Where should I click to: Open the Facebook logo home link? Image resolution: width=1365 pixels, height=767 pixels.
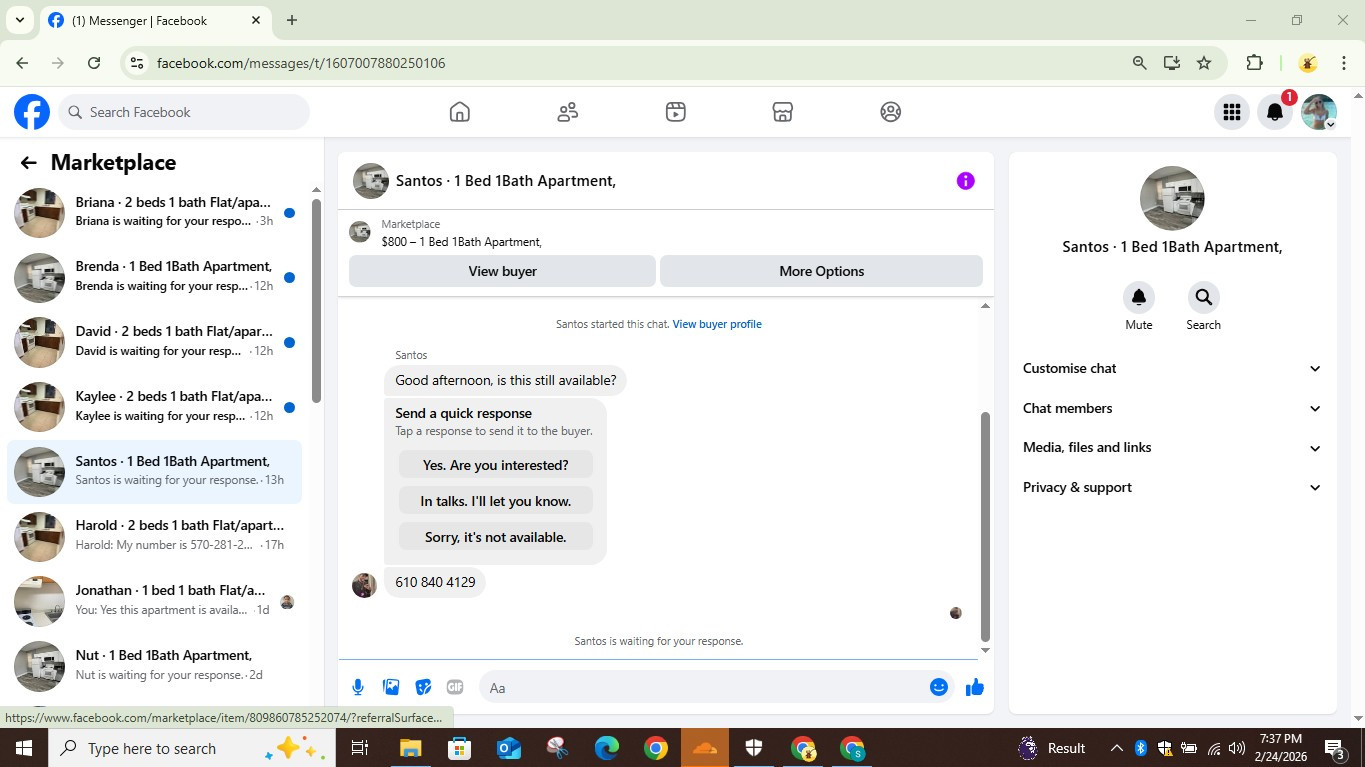[x=32, y=112]
